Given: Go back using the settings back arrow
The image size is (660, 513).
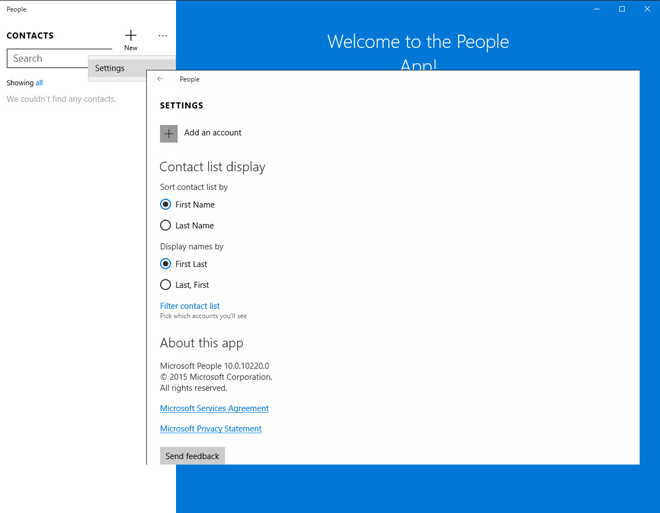Looking at the screenshot, I should [160, 79].
